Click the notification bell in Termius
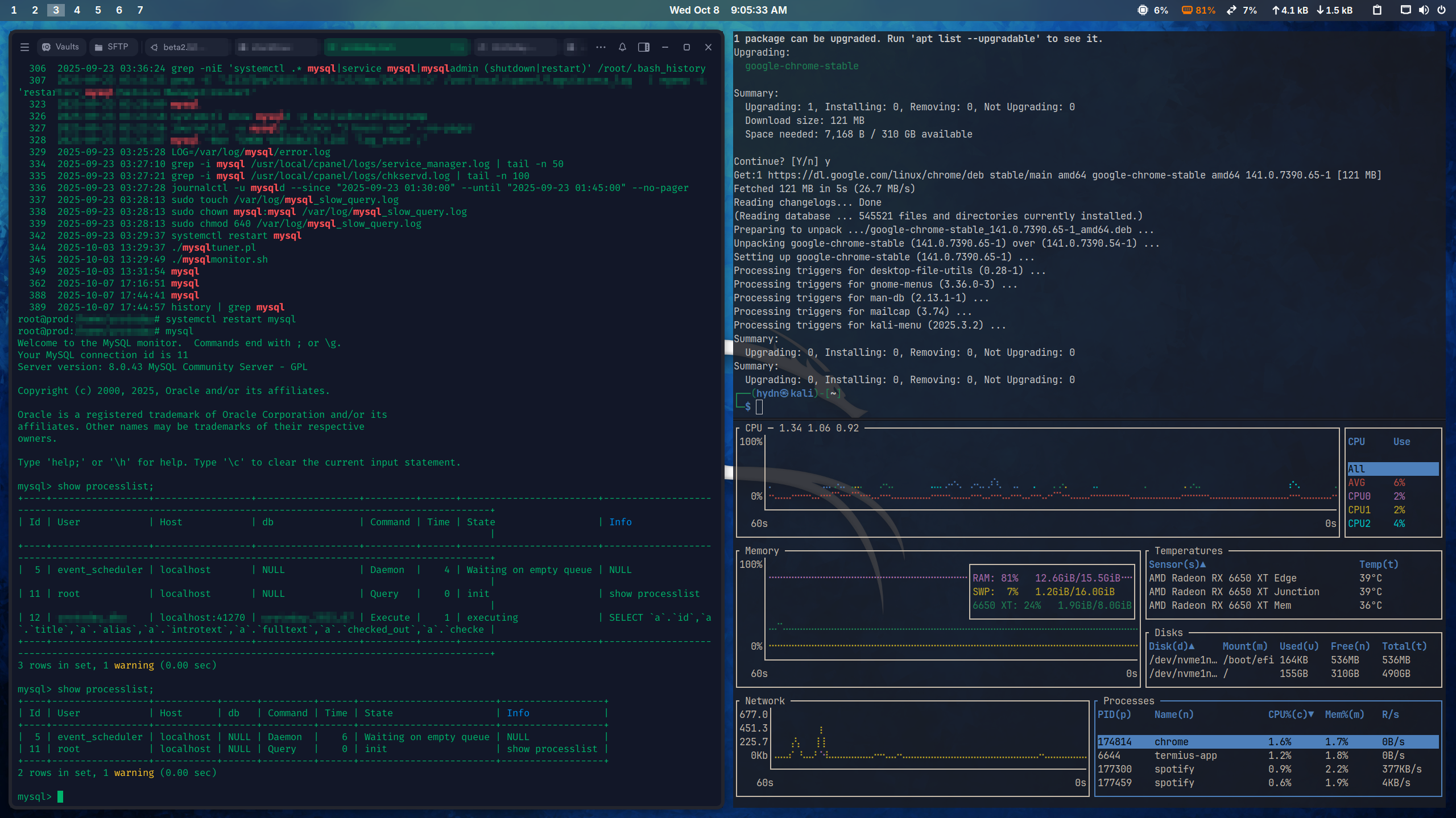Viewport: 1456px width, 818px height. click(622, 47)
